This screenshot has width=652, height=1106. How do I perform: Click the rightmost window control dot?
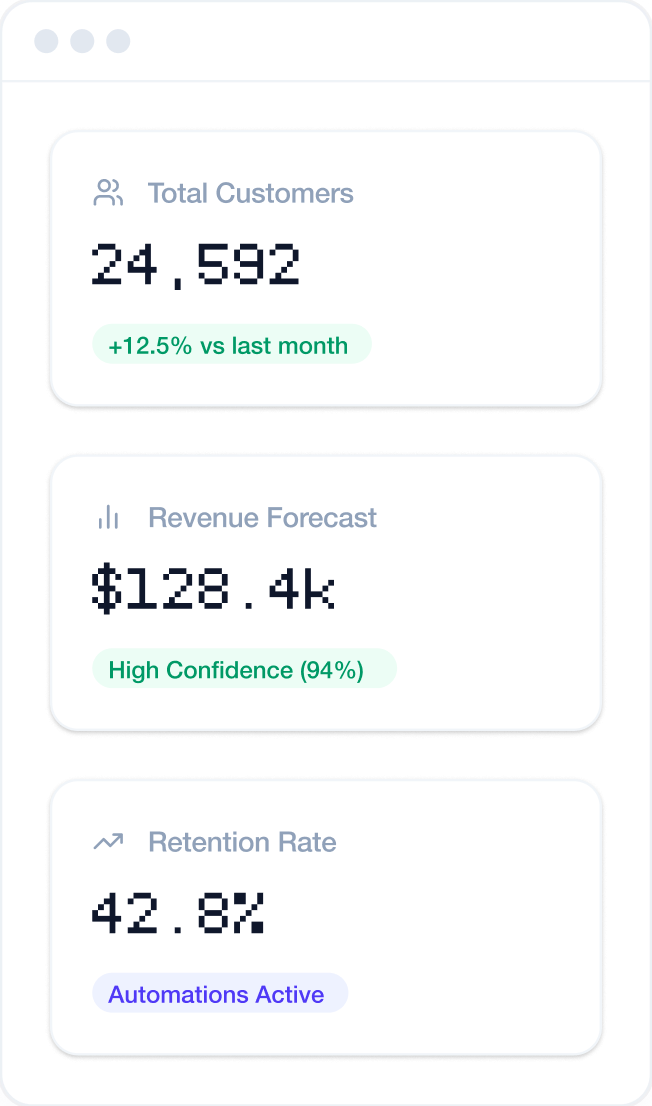tap(118, 41)
